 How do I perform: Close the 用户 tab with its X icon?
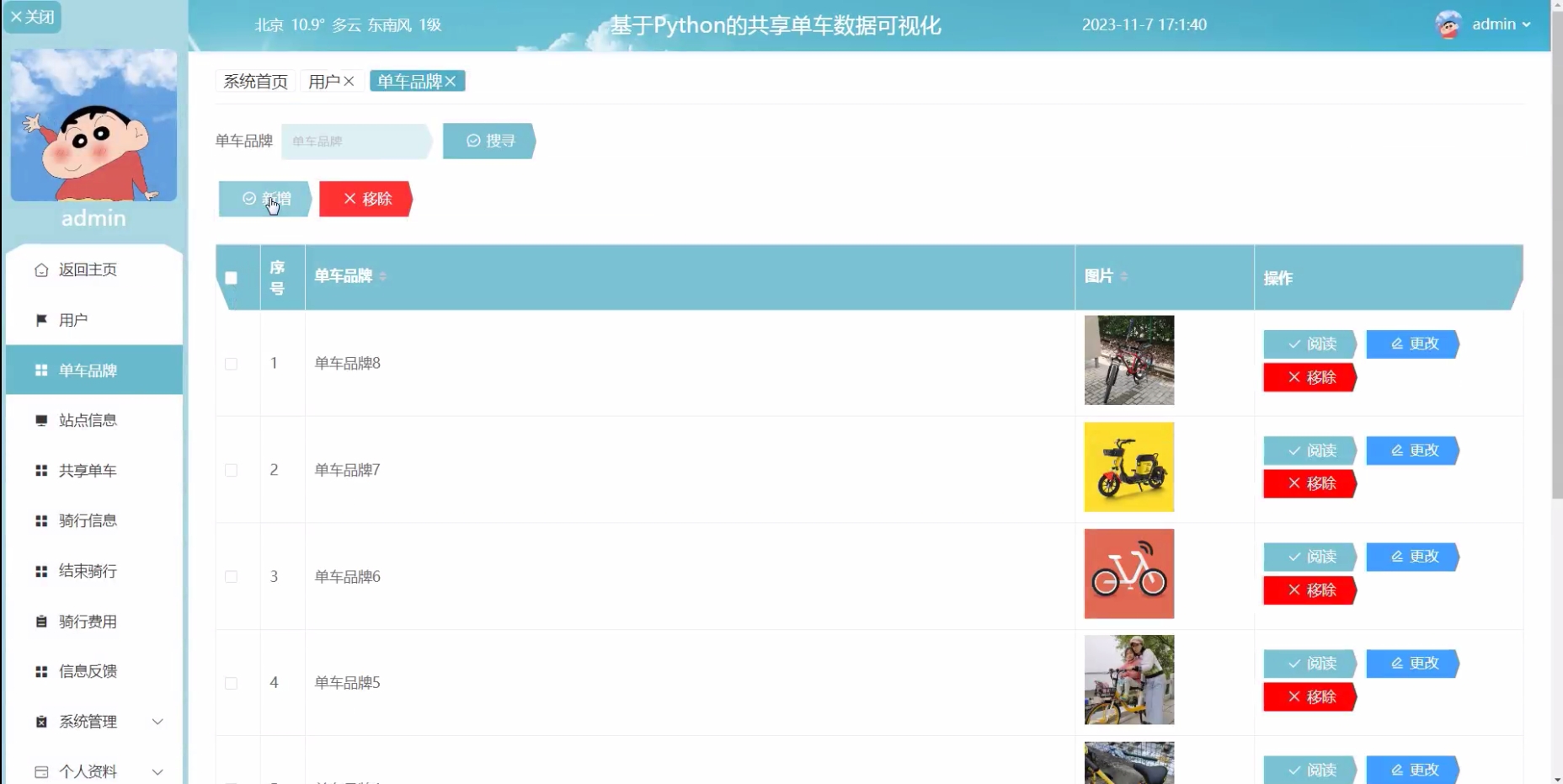[x=349, y=82]
